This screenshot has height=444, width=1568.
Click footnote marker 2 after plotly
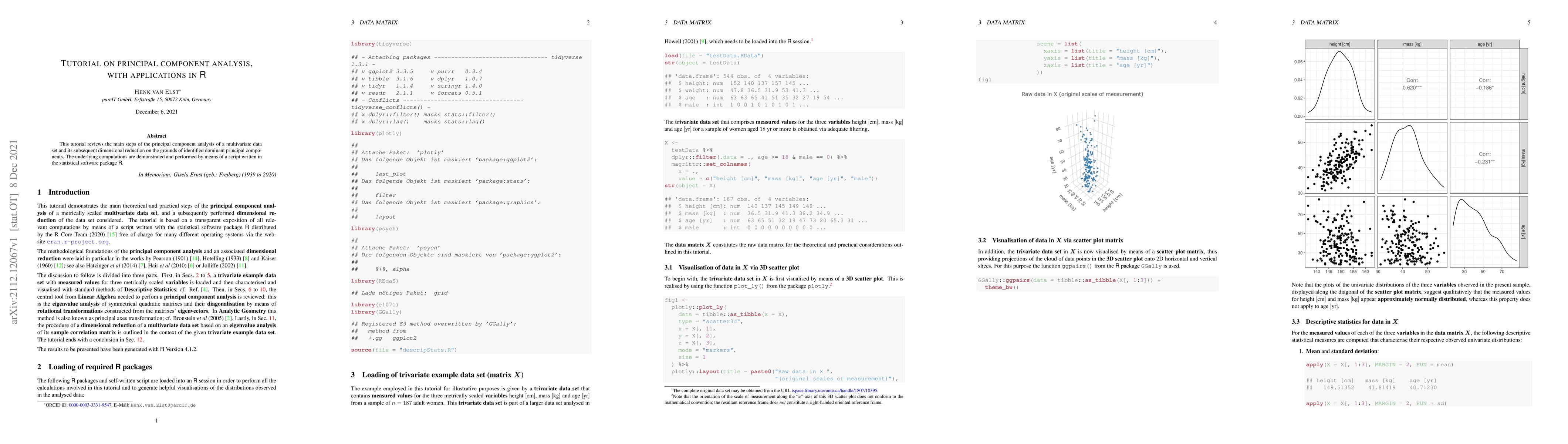pyautogui.click(x=830, y=285)
